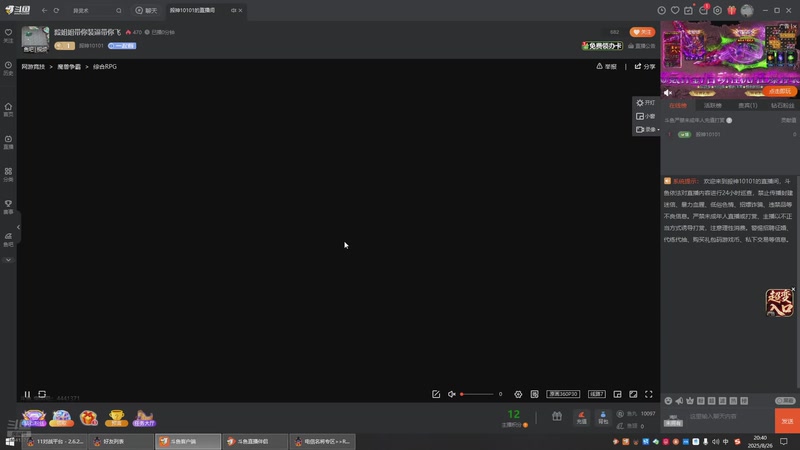Expand the 录像 recording dropdown
This screenshot has height=450, width=800.
(647, 130)
